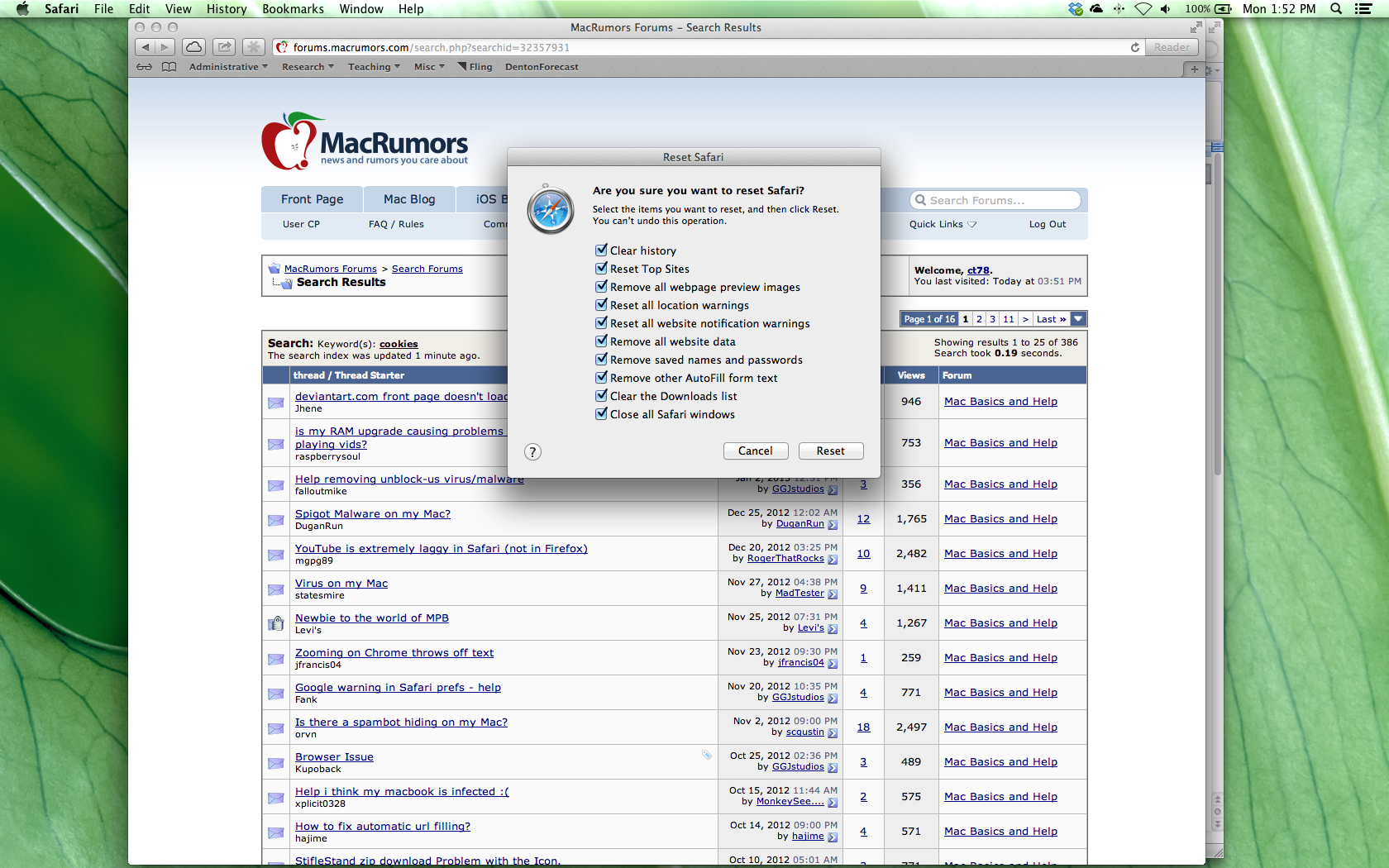Uncheck Clear the Downloads list
Screen dimensions: 1389x868
coord(601,395)
